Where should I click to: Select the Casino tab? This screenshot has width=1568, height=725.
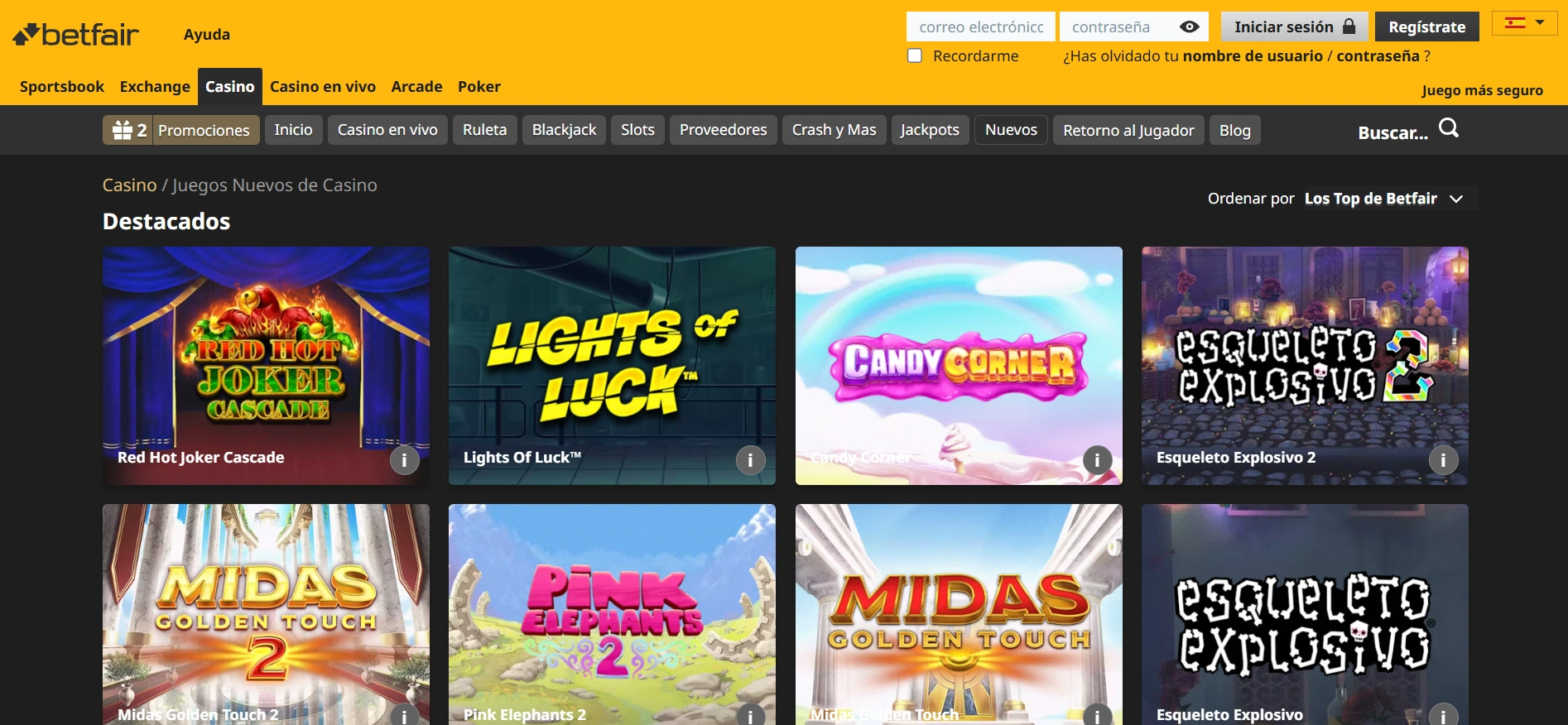[230, 86]
